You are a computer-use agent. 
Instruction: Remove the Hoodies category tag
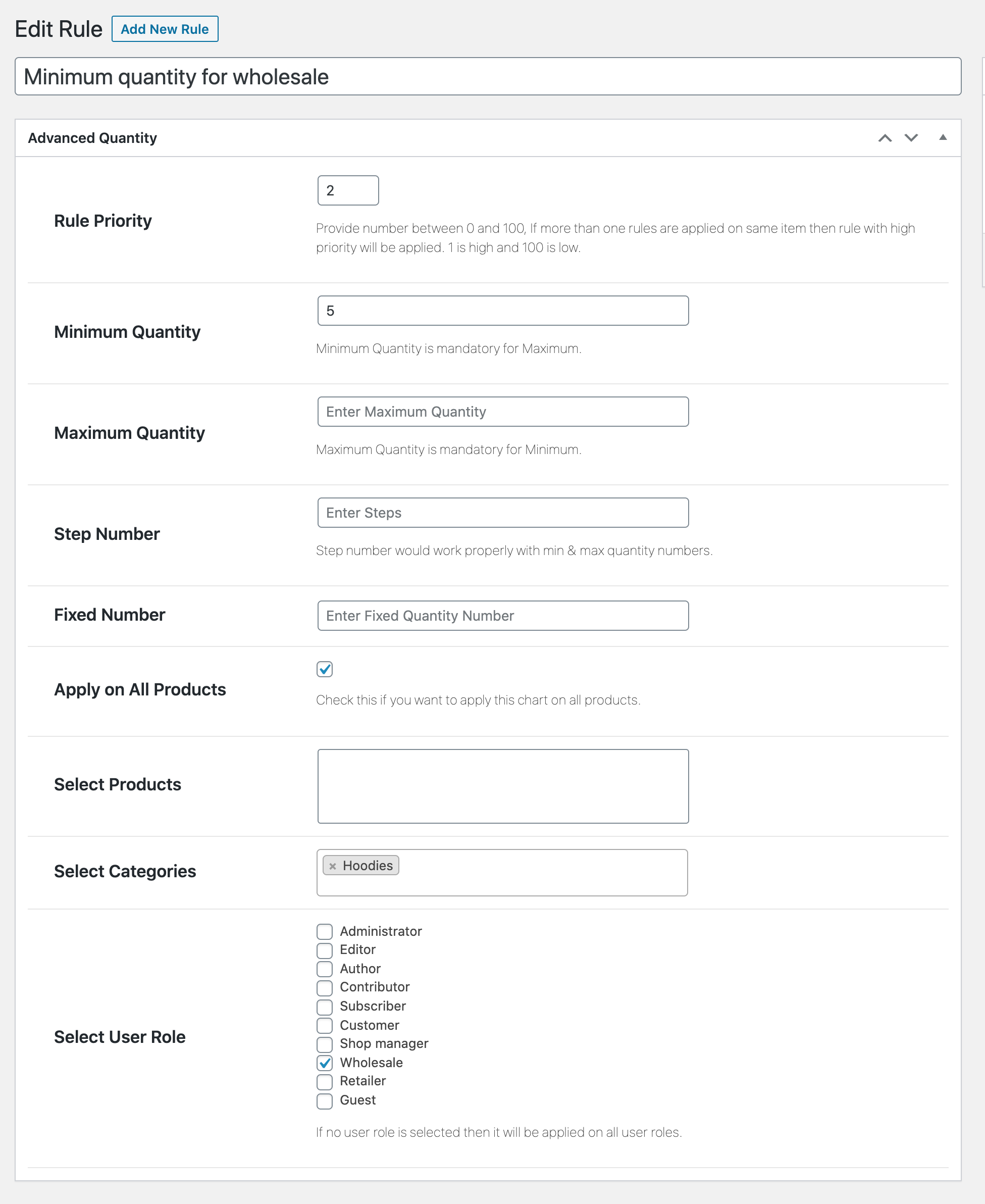pos(333,866)
